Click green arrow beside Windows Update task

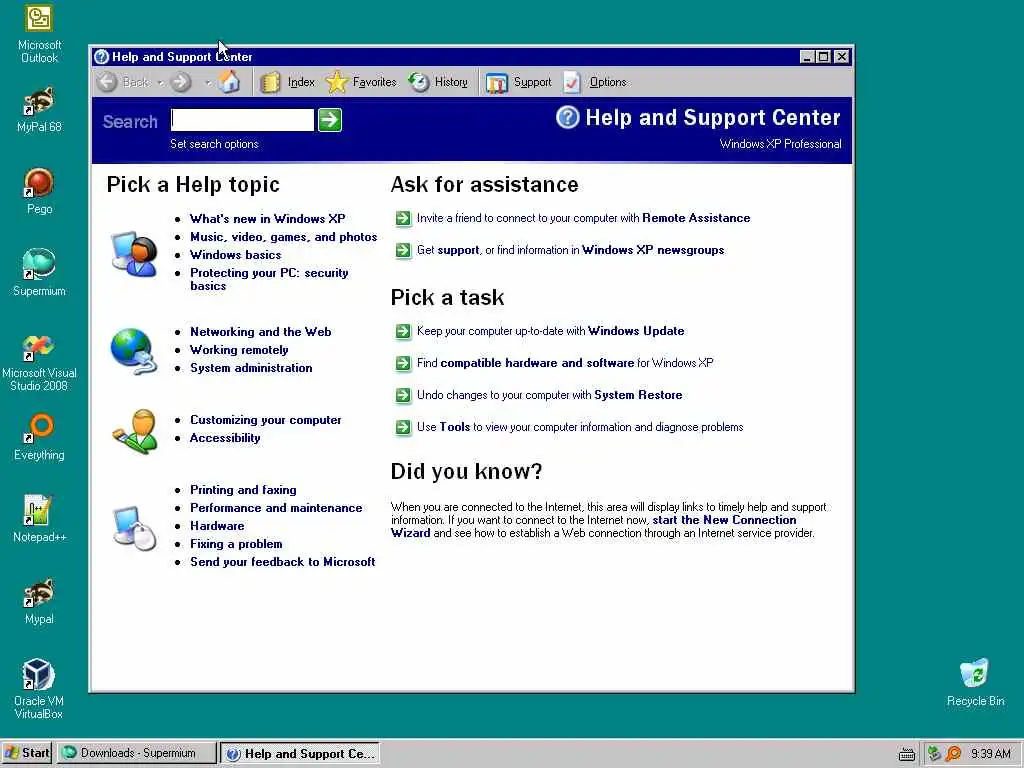[404, 331]
